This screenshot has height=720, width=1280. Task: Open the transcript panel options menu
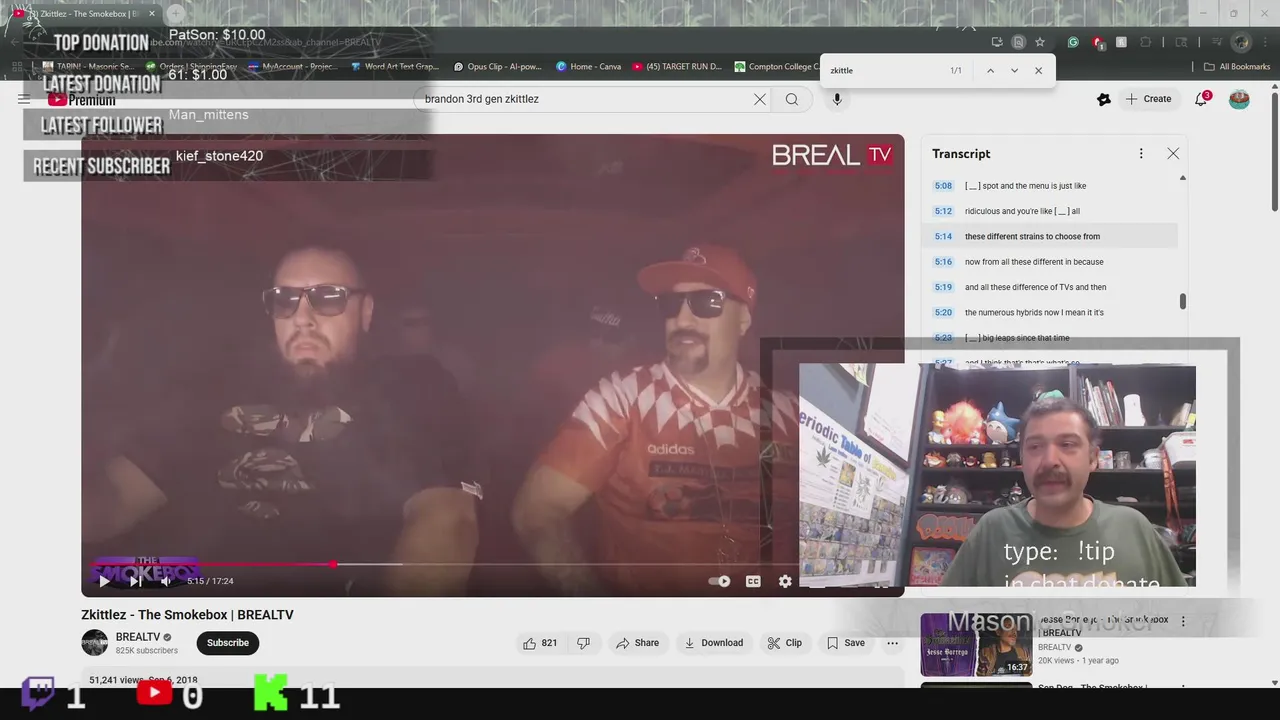[1141, 154]
